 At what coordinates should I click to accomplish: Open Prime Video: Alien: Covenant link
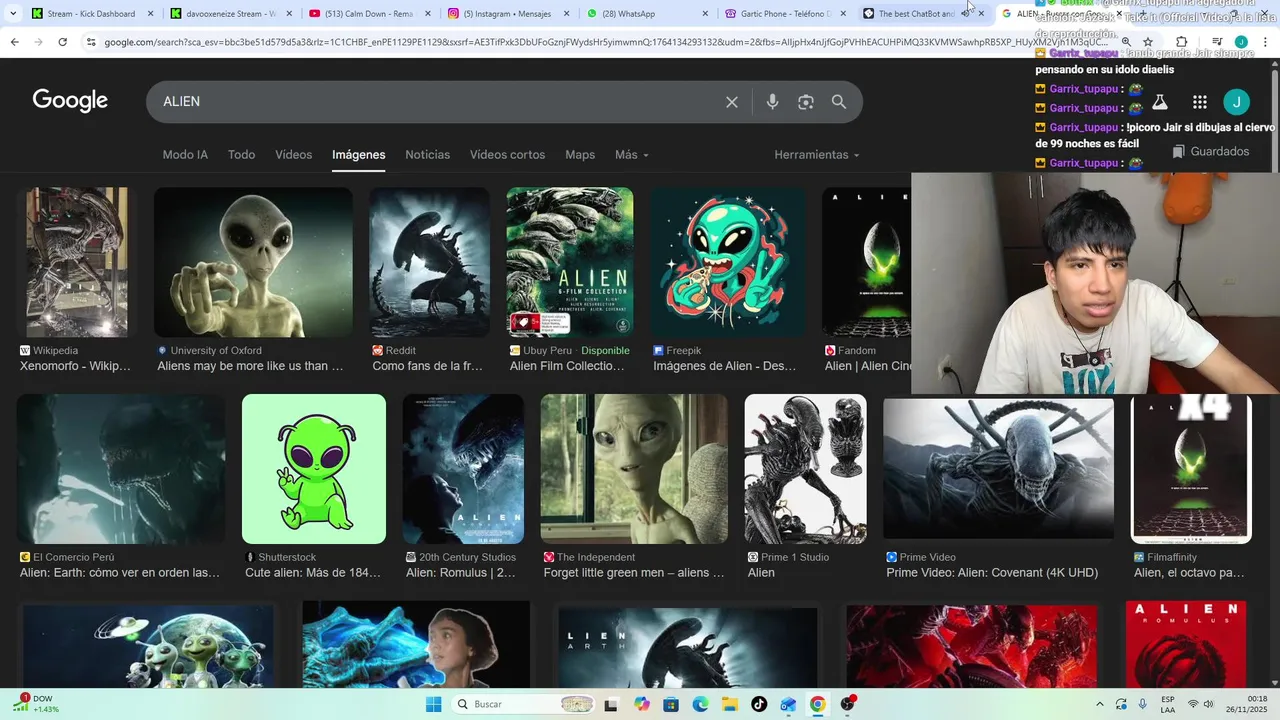[992, 573]
